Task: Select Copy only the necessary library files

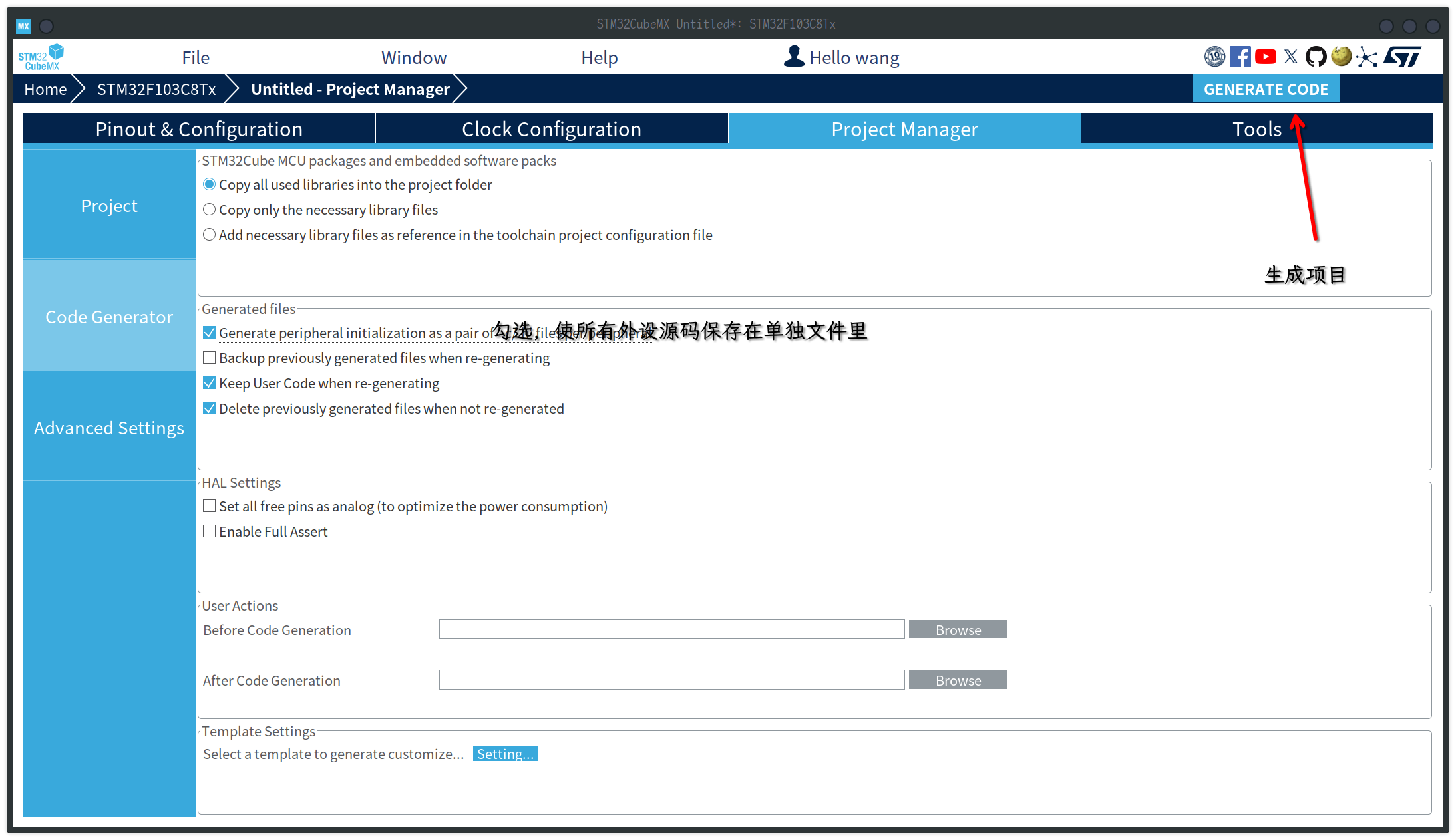Action: click(x=210, y=210)
